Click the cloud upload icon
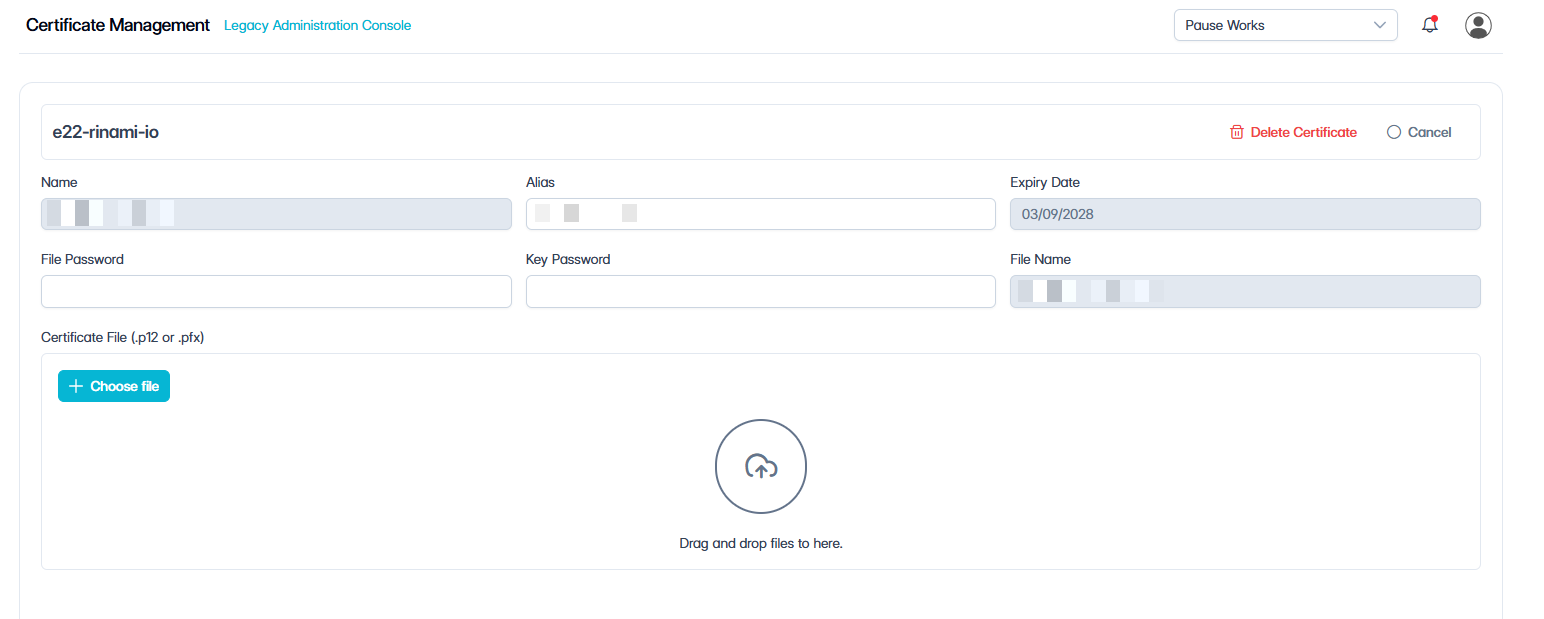The width and height of the screenshot is (1544, 619). click(761, 466)
